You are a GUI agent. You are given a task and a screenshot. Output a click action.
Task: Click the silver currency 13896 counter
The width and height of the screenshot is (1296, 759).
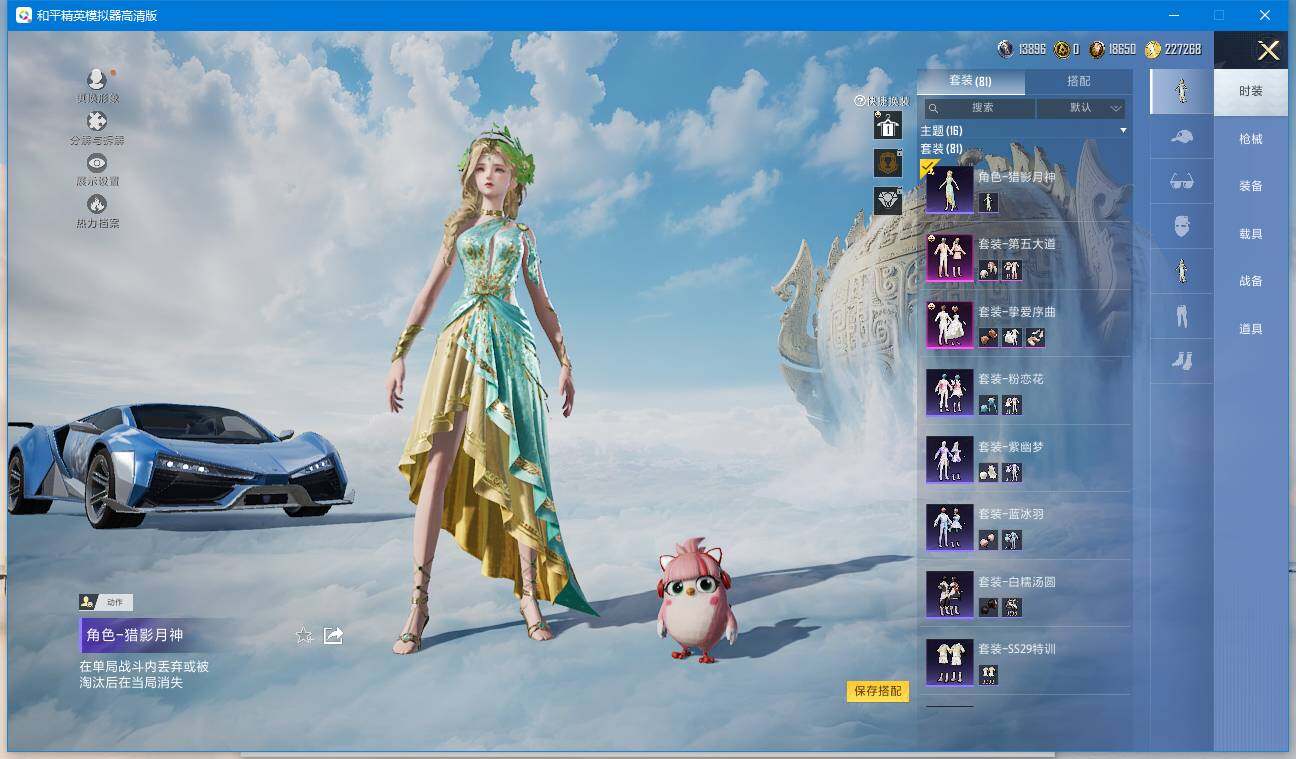pyautogui.click(x=1022, y=49)
